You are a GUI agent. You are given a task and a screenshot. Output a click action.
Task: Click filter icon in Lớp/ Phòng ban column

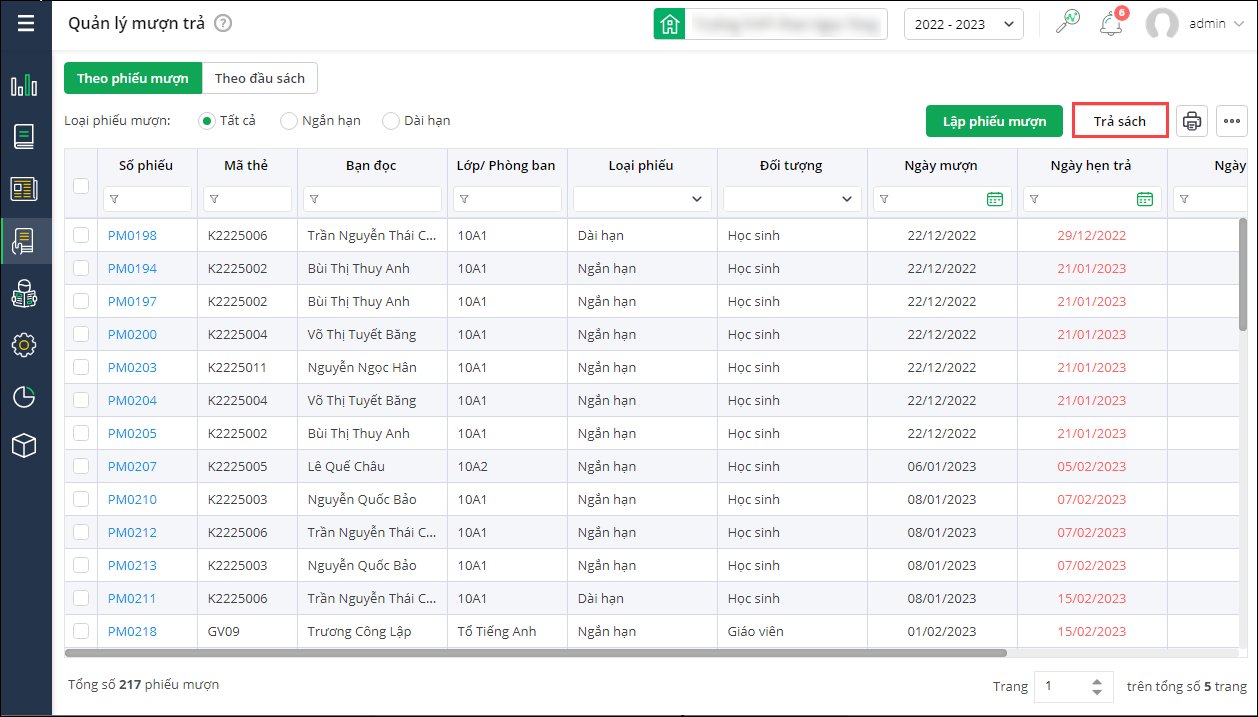click(464, 200)
